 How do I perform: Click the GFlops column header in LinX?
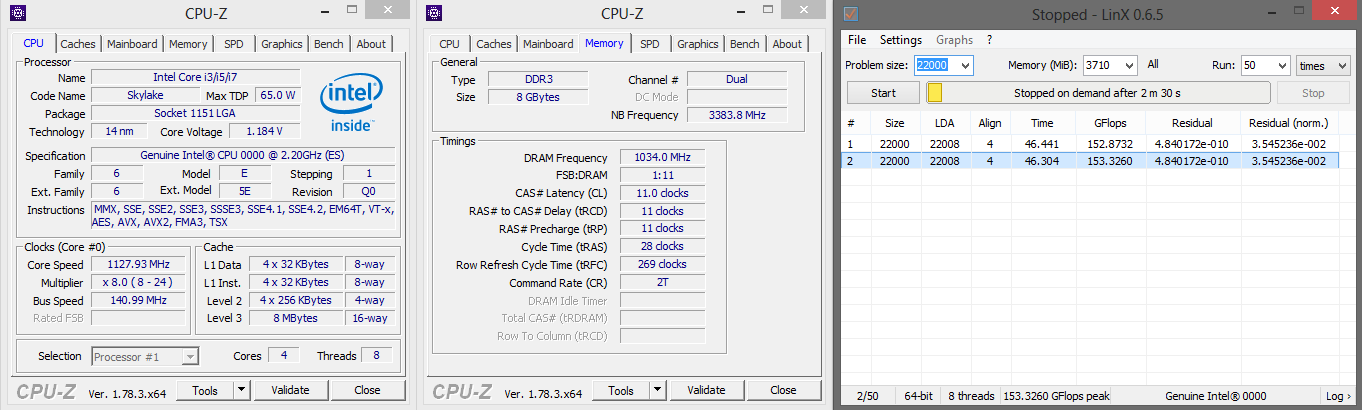(x=1111, y=123)
